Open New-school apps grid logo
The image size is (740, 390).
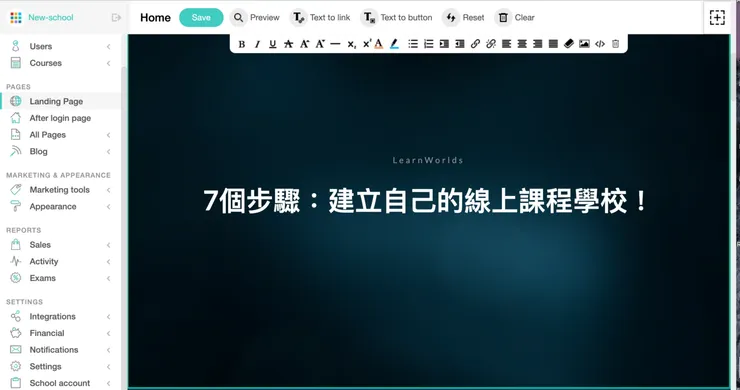(x=16, y=17)
